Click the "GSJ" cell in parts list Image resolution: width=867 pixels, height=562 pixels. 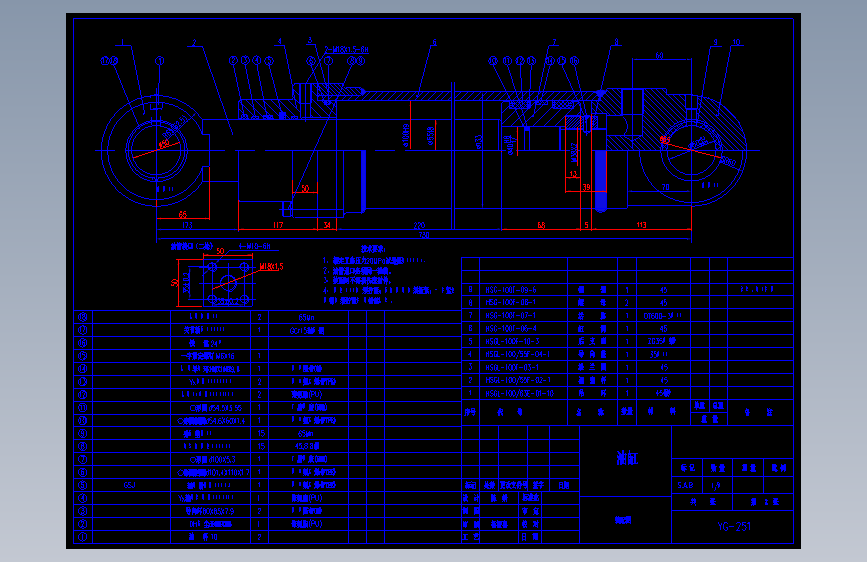129,485
